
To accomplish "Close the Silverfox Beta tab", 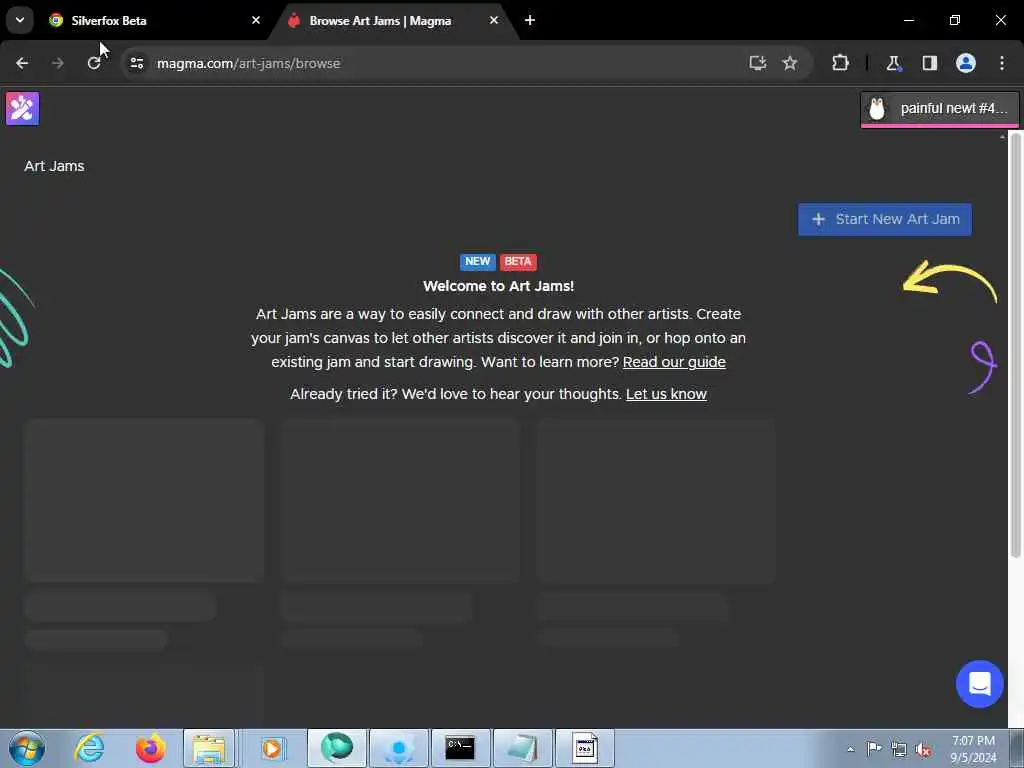I will click(256, 20).
